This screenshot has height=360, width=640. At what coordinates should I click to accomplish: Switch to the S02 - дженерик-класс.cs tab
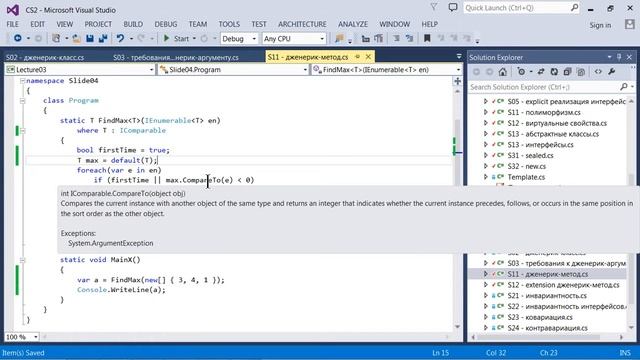[x=45, y=57]
